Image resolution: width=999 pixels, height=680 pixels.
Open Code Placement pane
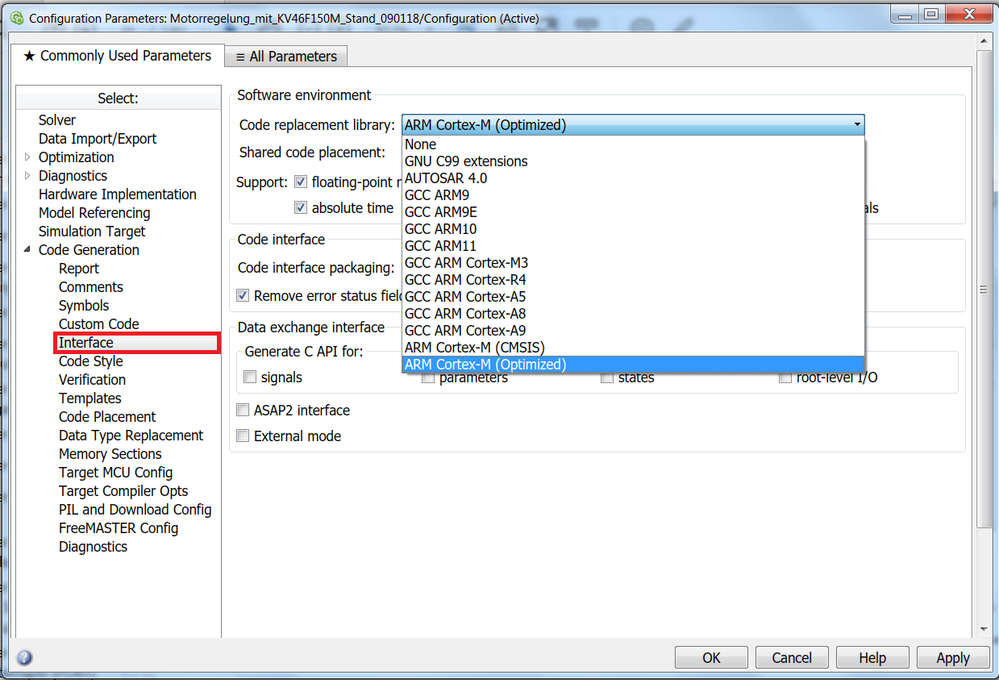pyautogui.click(x=107, y=416)
